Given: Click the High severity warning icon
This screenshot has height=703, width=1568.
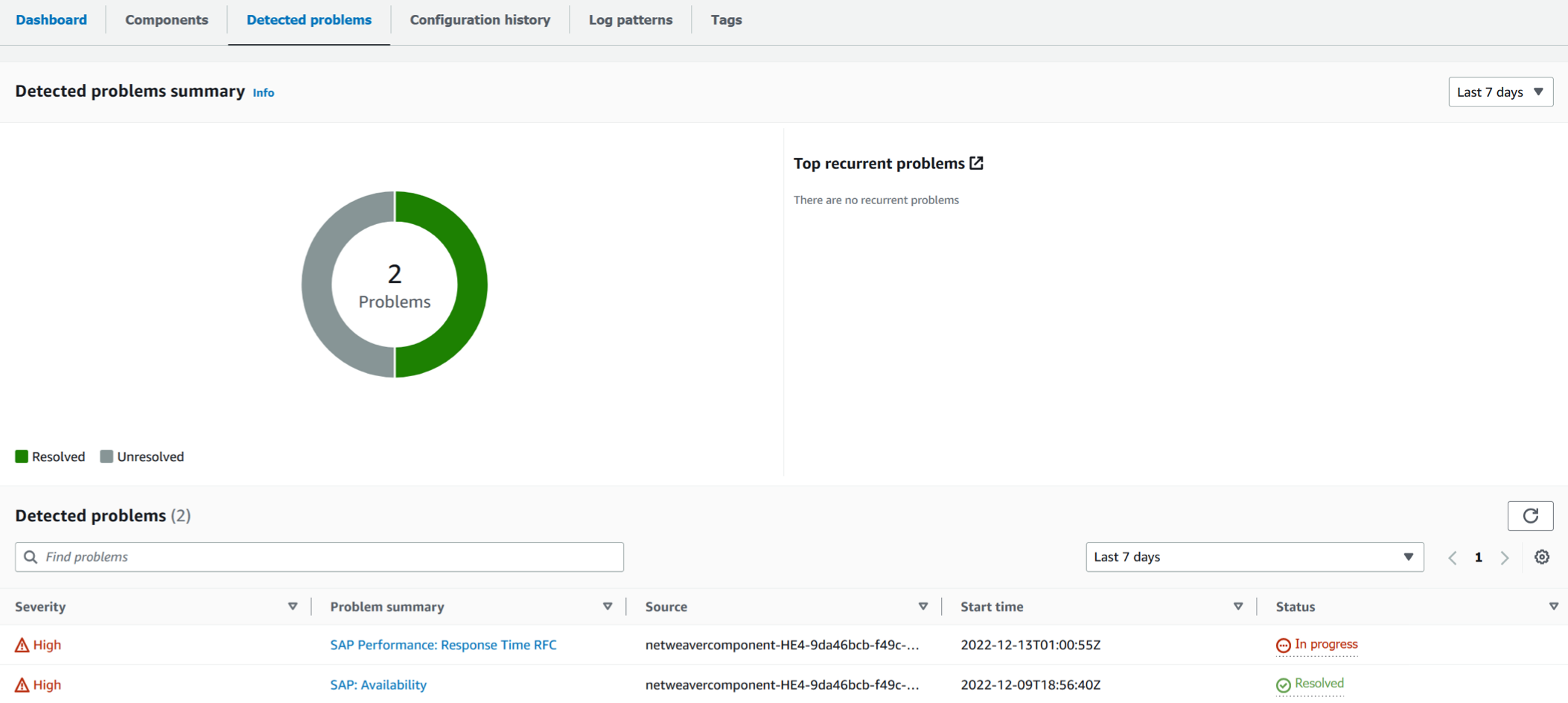Looking at the screenshot, I should [21, 645].
